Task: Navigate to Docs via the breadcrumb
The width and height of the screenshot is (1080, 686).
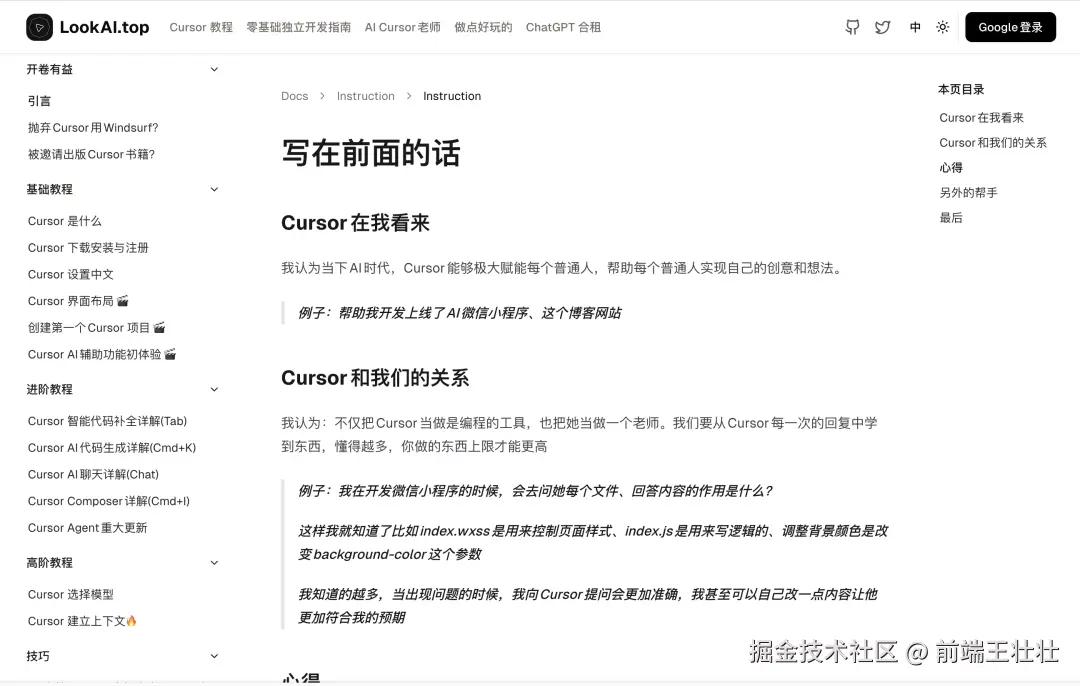Action: [295, 96]
